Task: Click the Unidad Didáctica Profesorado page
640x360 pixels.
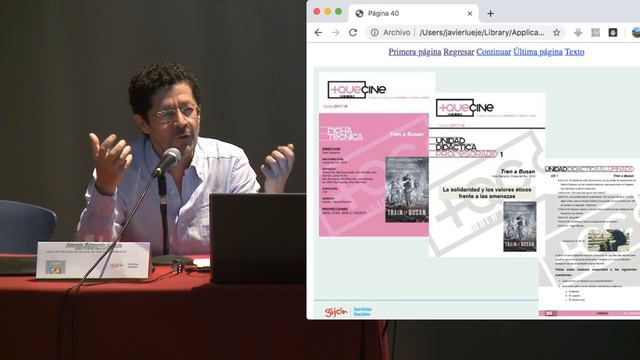Action: coord(487,176)
